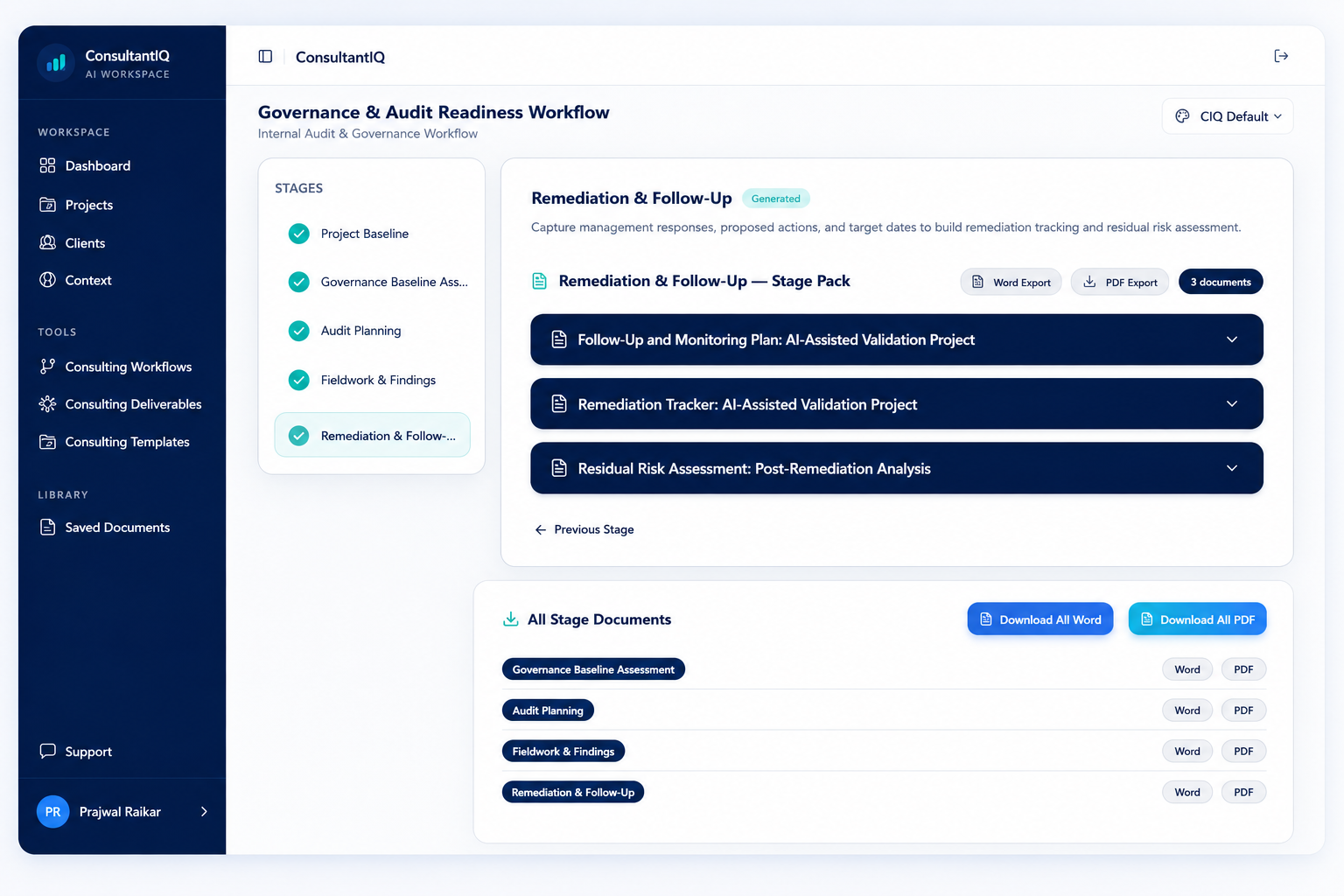Viewport: 1344px width, 896px height.
Task: Click the document icon on Remediation Tracker
Action: pyautogui.click(x=559, y=404)
